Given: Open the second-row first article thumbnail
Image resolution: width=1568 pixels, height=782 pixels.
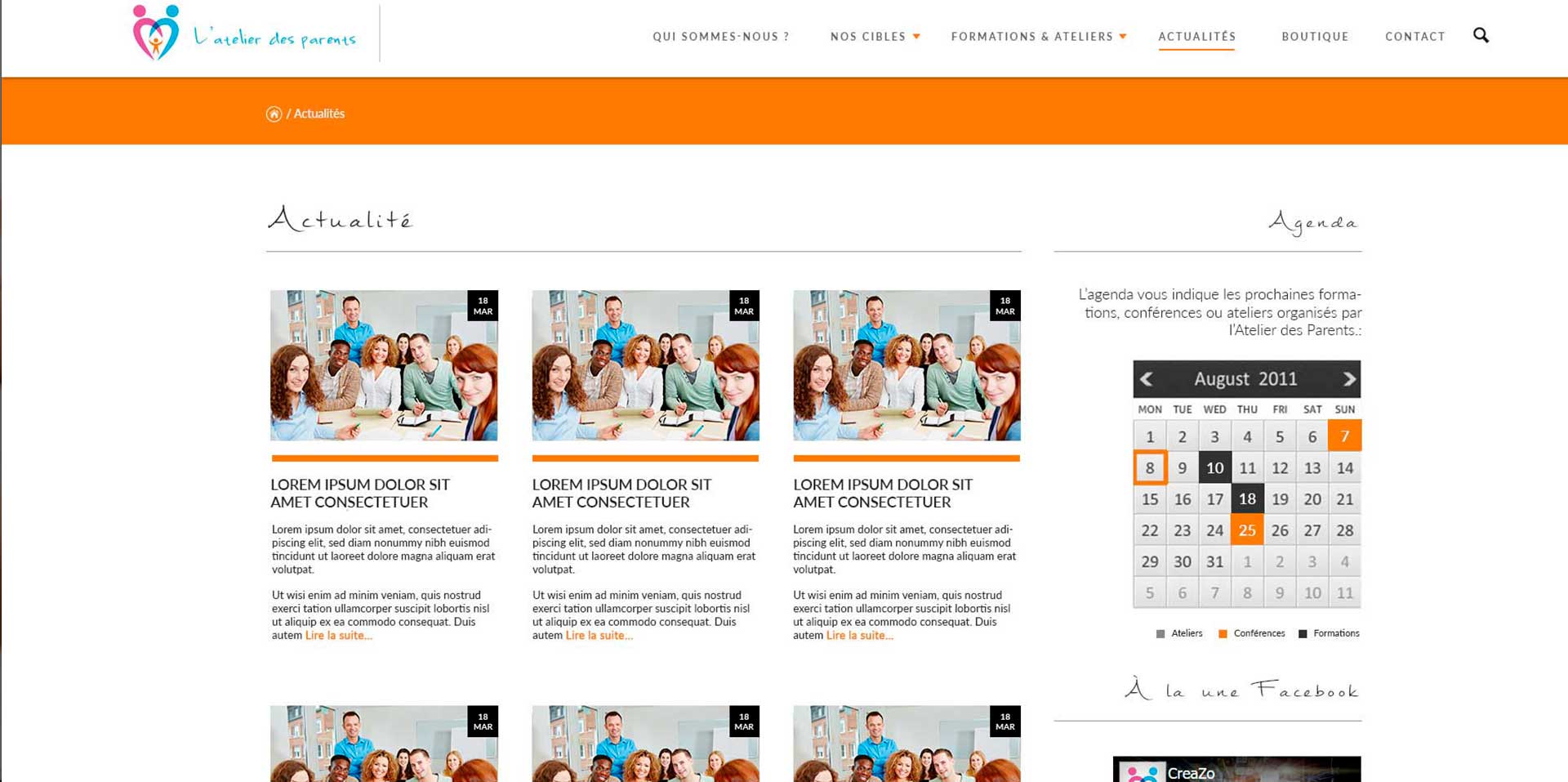Looking at the screenshot, I should pos(384,744).
